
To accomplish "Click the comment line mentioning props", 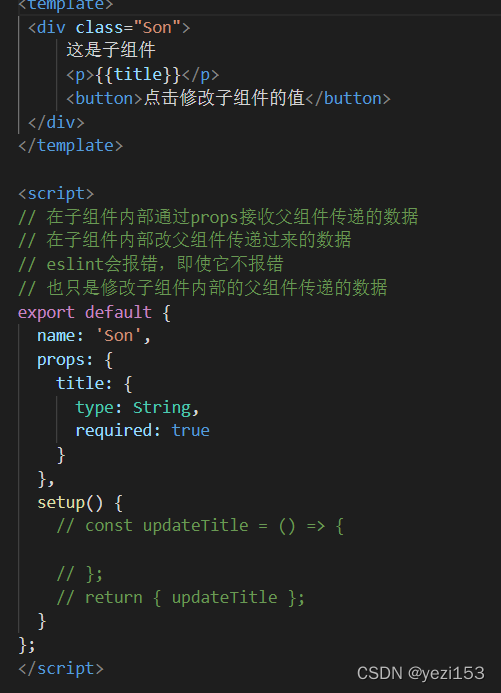I will (x=218, y=217).
